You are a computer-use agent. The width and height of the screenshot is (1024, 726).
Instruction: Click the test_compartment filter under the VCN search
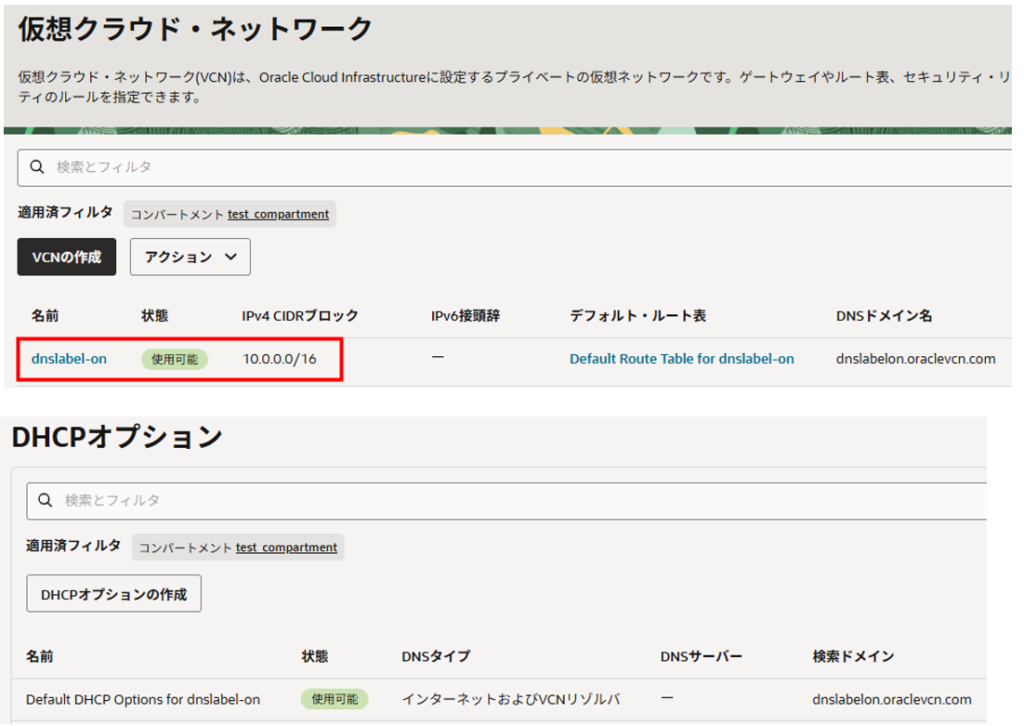(278, 214)
